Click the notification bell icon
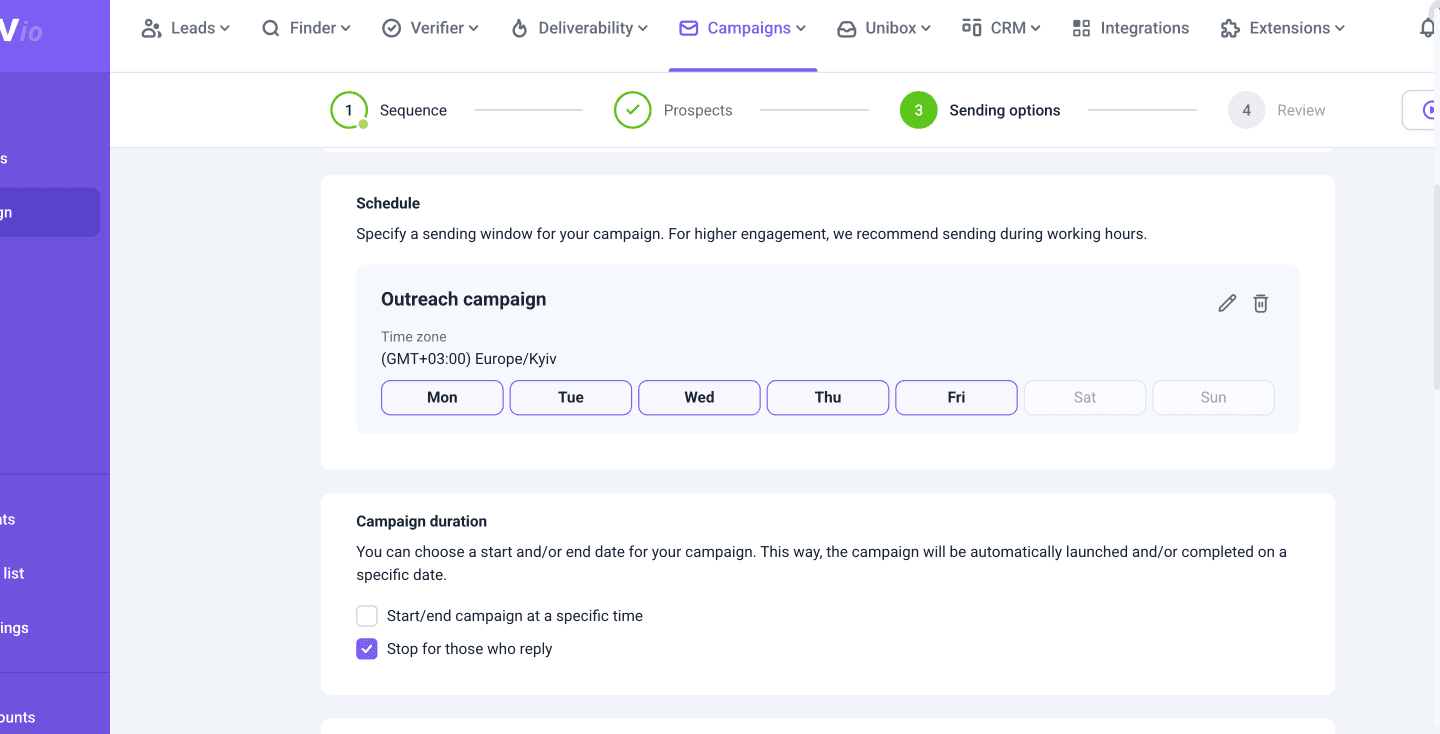The width and height of the screenshot is (1440, 734). pos(1428,28)
